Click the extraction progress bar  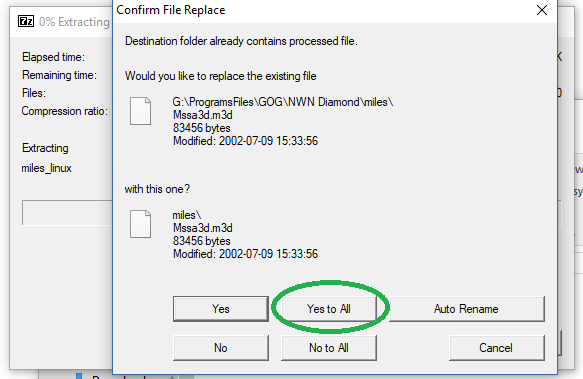tap(67, 213)
